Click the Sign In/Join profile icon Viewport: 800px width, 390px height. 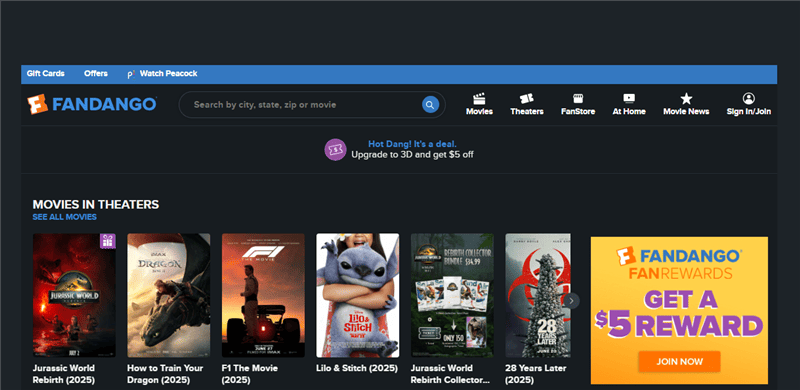pos(748,99)
